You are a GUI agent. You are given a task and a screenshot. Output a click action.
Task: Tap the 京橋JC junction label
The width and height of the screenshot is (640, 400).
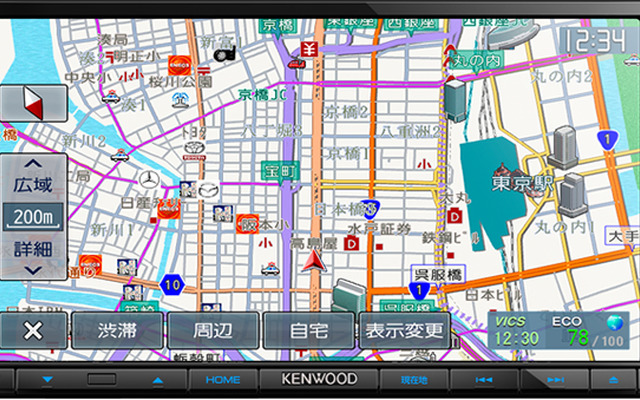(x=262, y=96)
